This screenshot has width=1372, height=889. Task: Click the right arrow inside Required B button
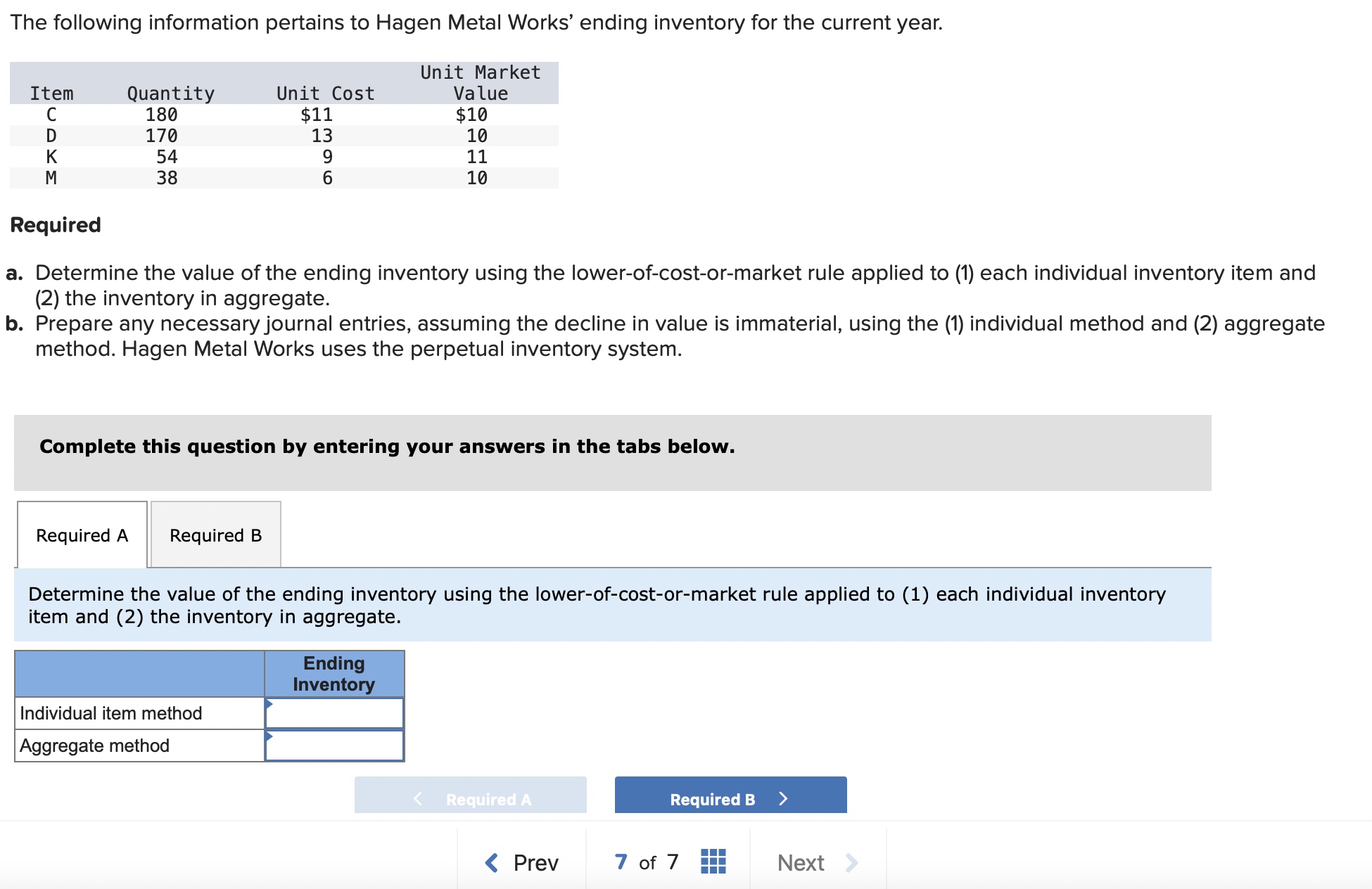click(784, 799)
